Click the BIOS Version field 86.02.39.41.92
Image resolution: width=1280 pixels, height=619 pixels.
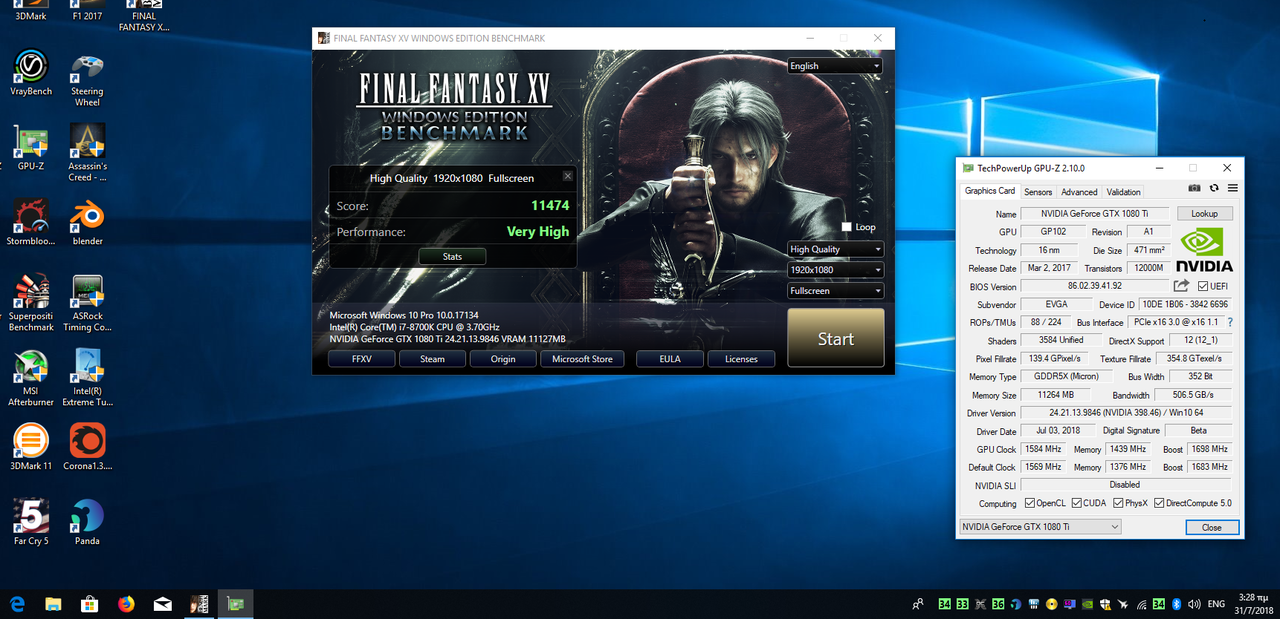coord(1094,286)
